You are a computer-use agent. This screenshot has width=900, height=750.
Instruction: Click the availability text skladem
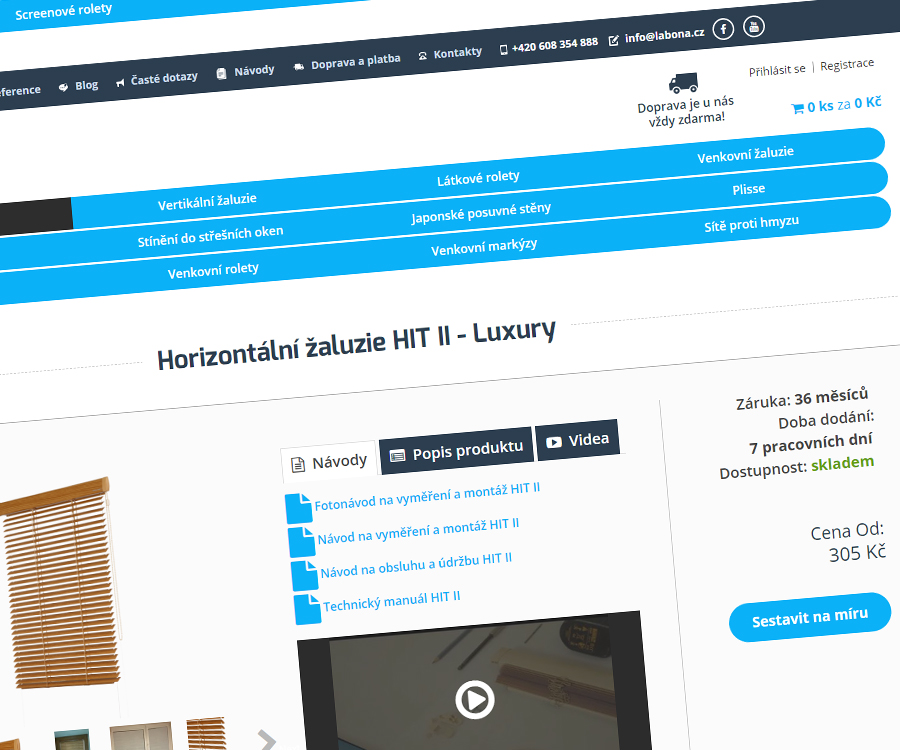point(843,464)
